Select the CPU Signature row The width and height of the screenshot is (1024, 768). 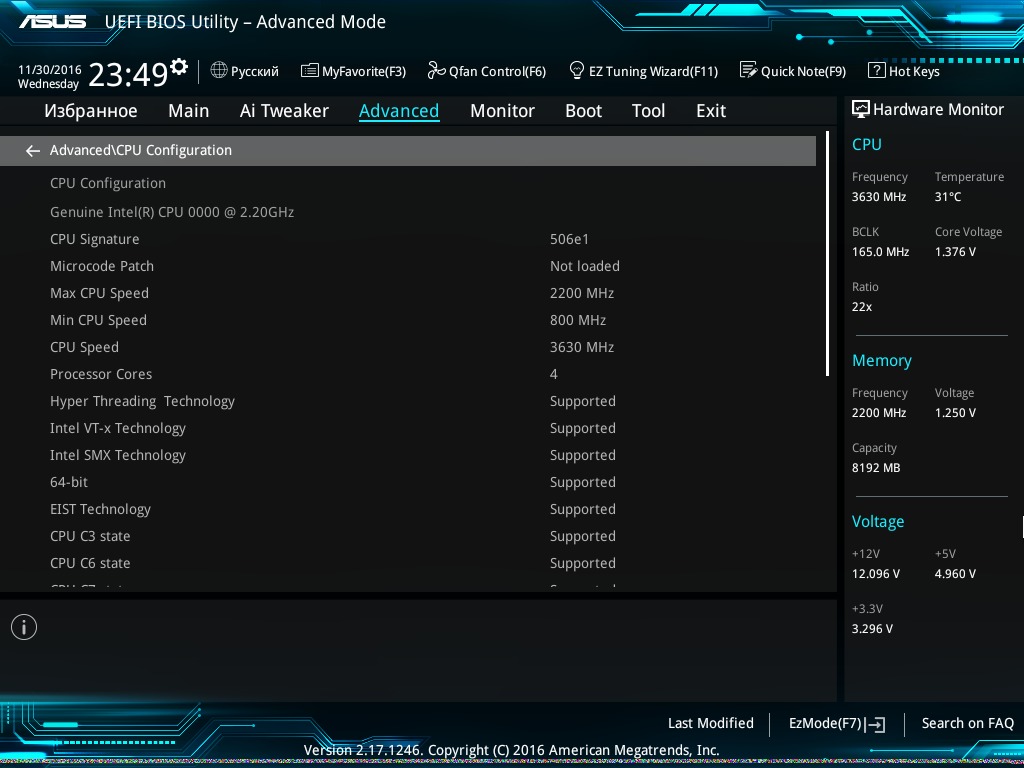click(x=408, y=239)
